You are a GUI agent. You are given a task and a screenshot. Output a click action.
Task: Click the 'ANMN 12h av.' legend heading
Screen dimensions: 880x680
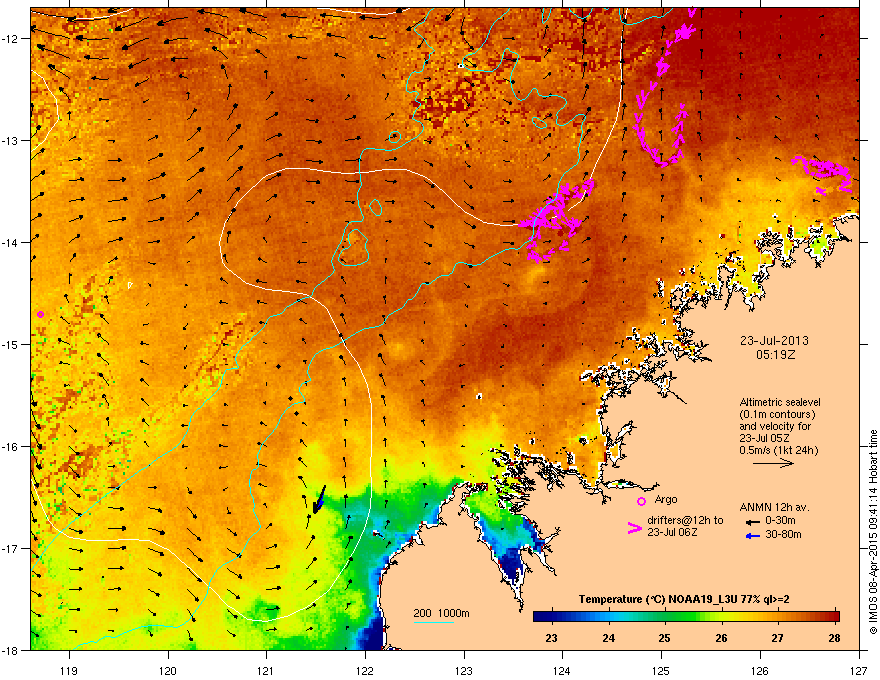(774, 507)
